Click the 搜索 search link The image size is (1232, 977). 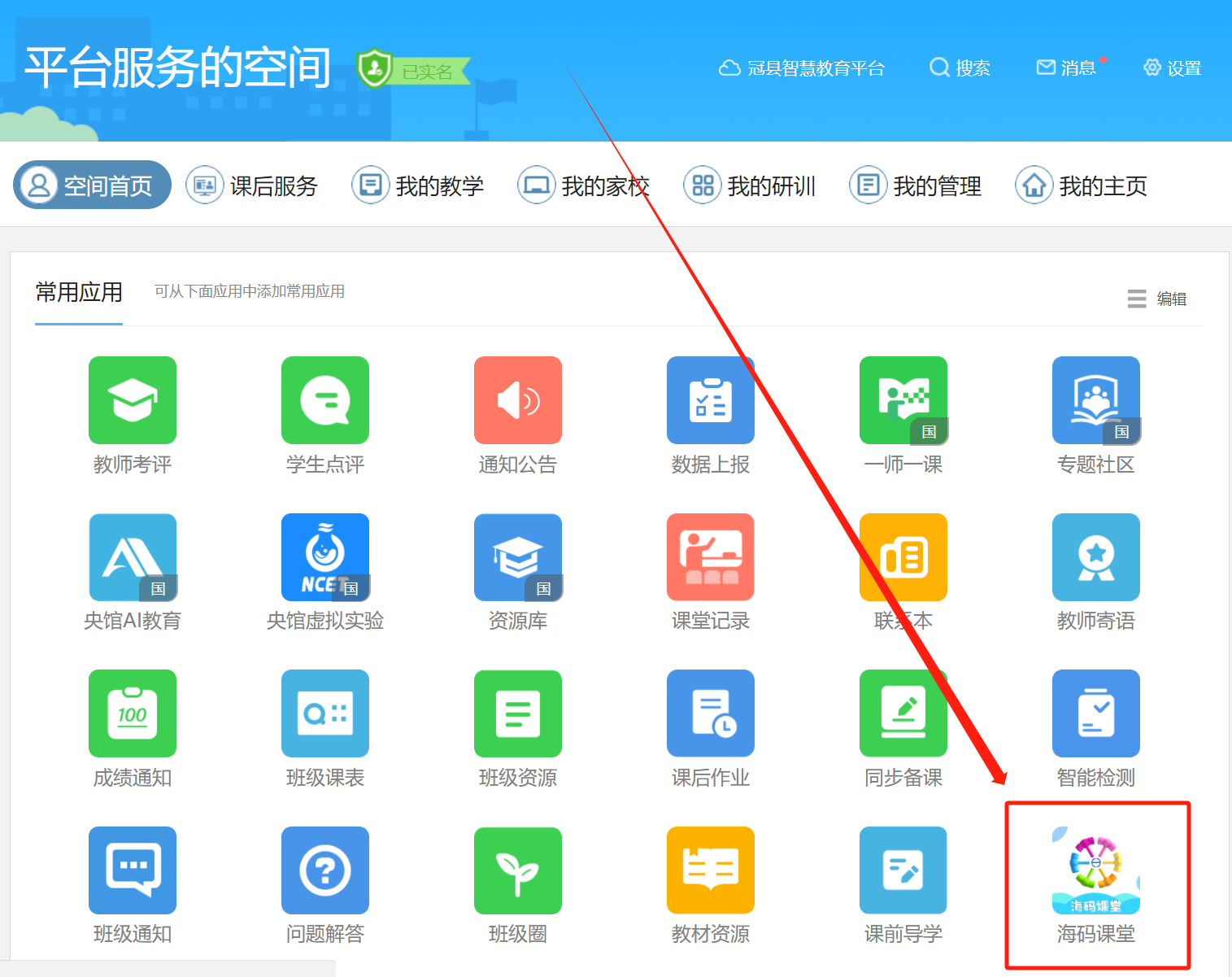click(x=960, y=68)
